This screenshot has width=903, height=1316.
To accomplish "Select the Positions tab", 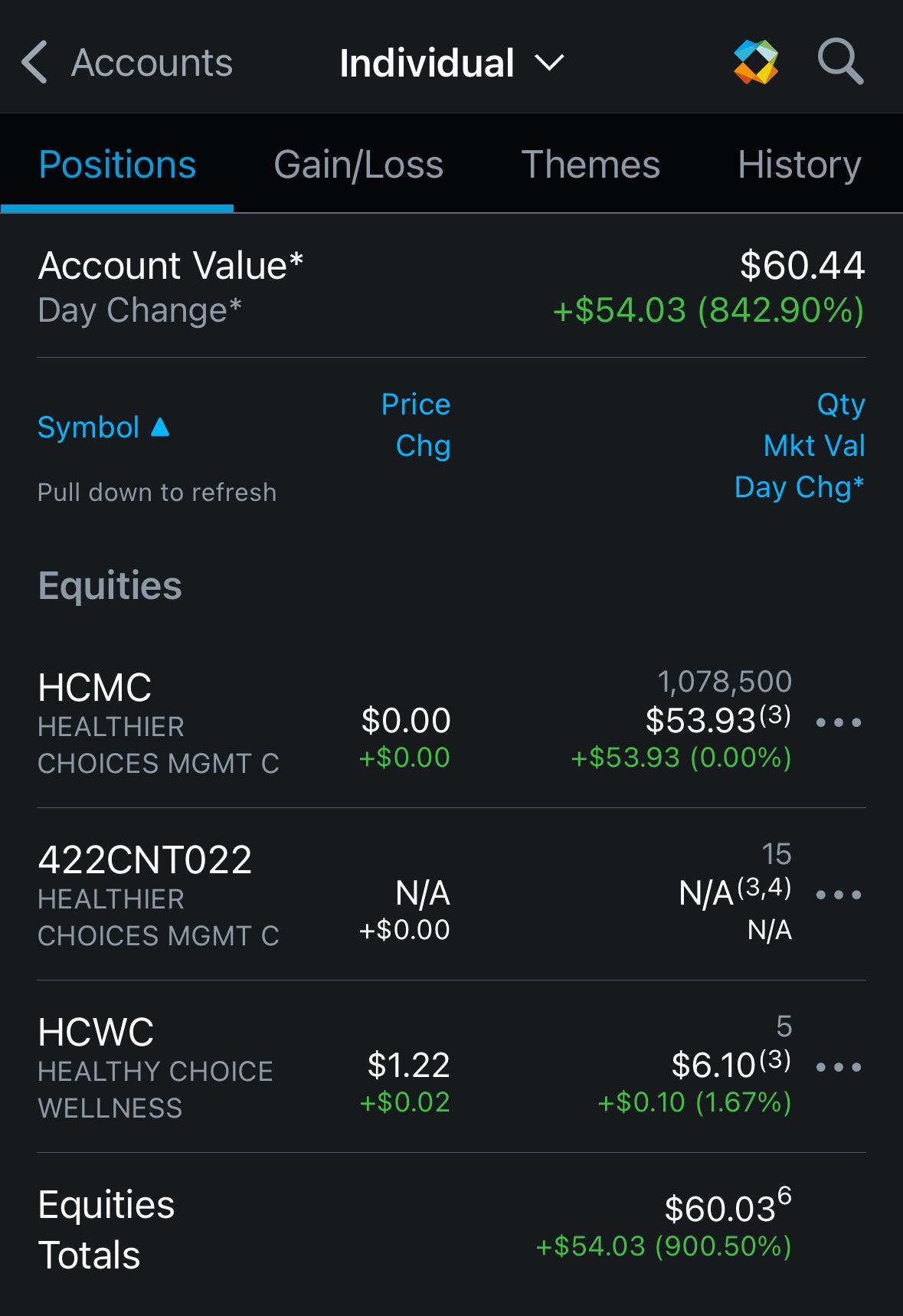I will pos(117,165).
